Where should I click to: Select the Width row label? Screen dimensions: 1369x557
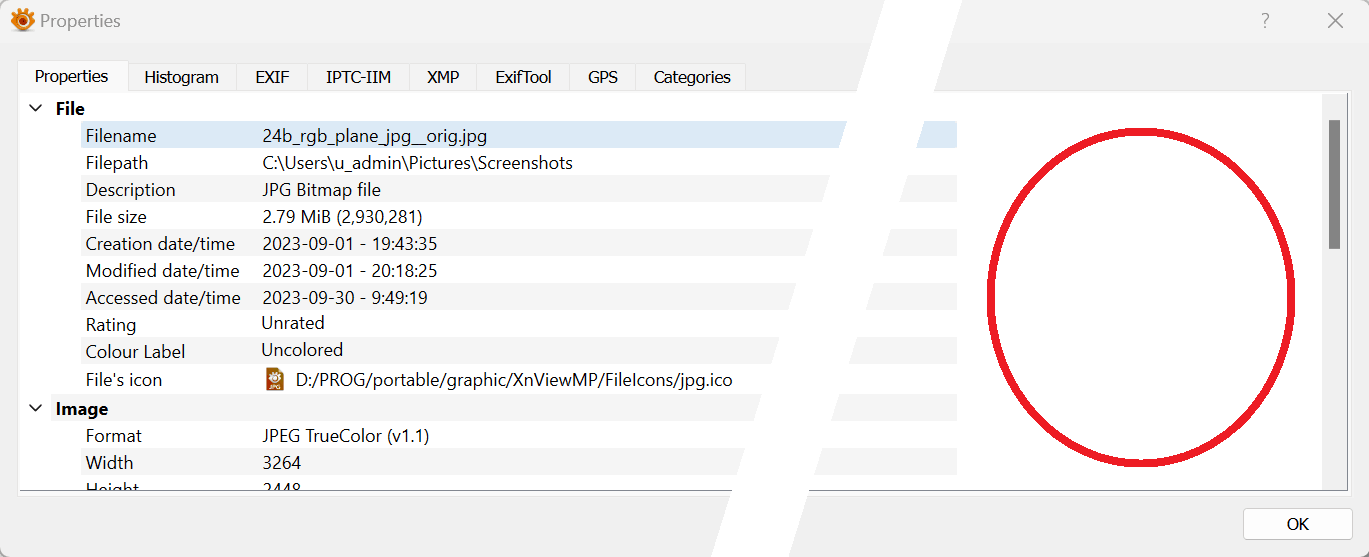tap(109, 463)
